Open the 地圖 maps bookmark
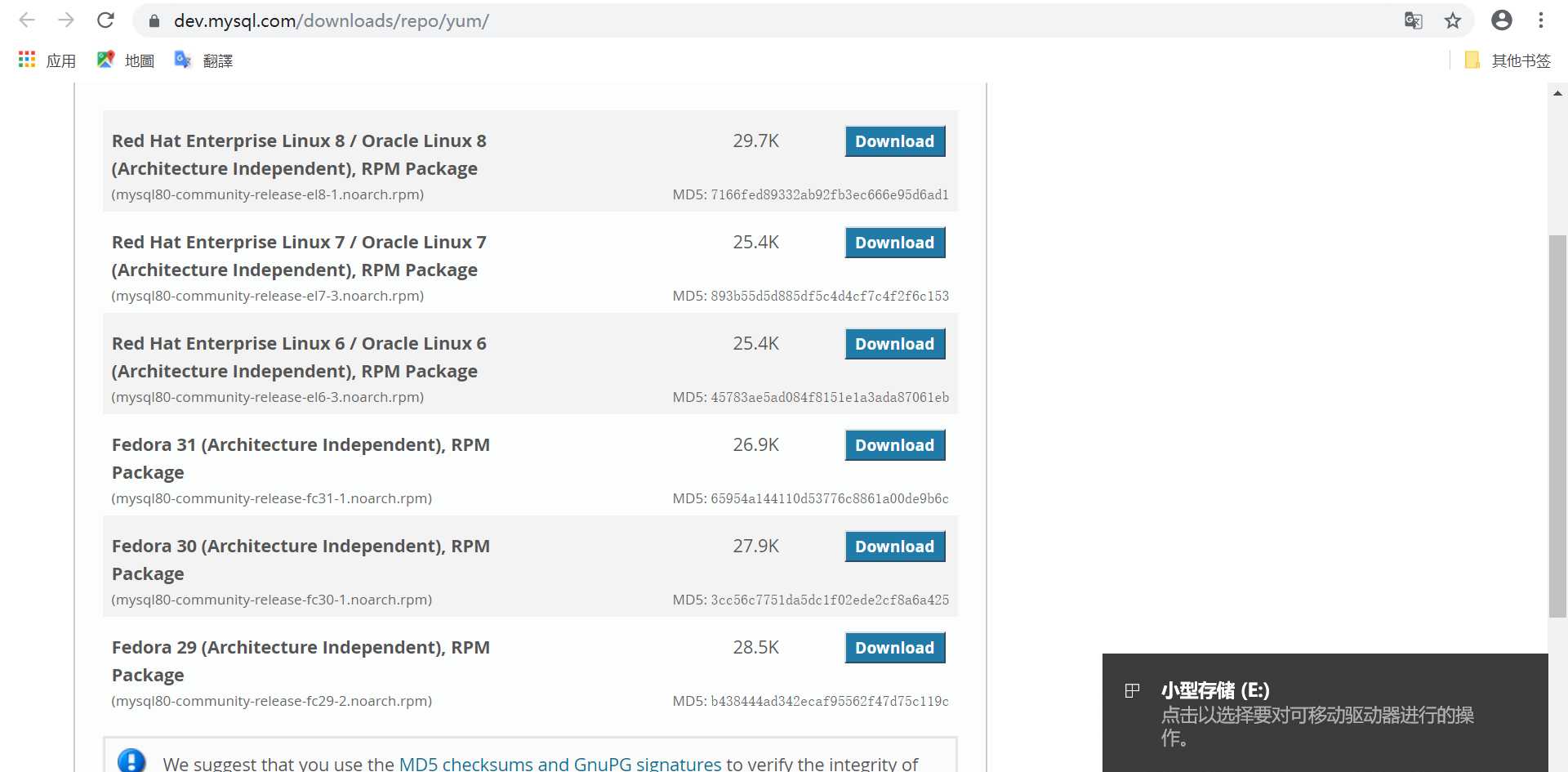Viewport: 1568px width, 772px height. click(126, 60)
